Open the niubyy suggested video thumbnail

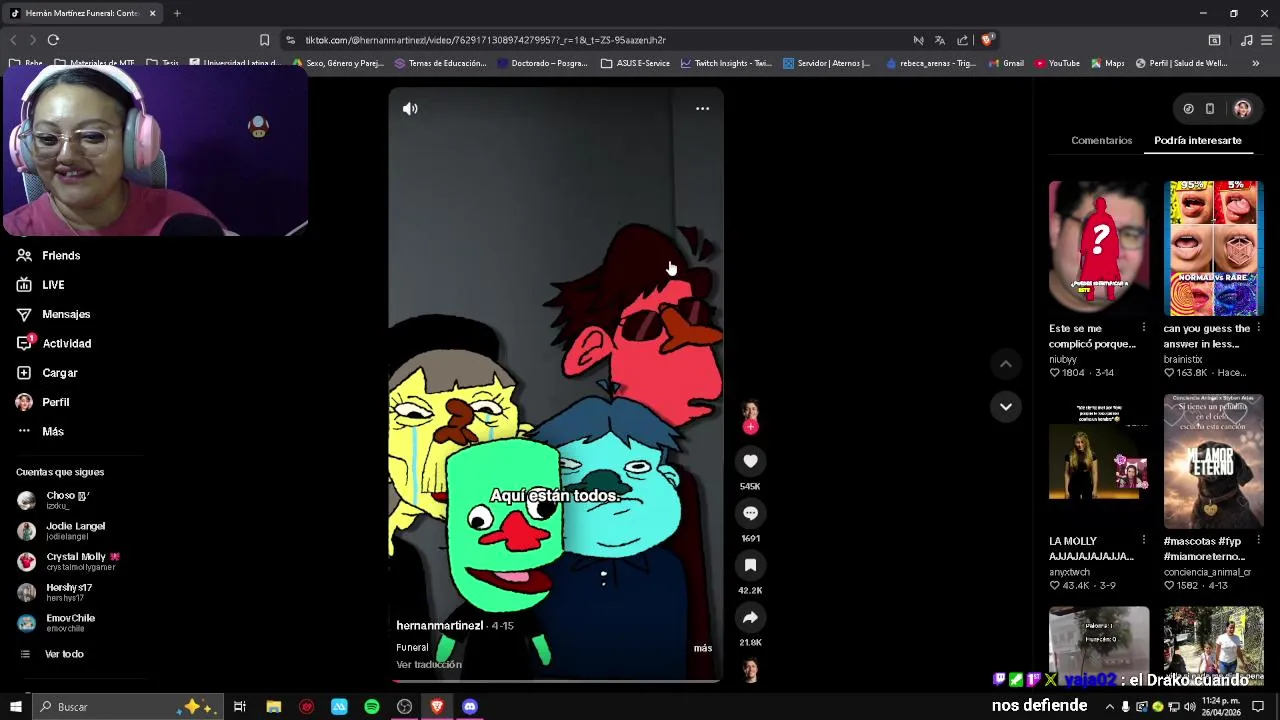click(x=1099, y=248)
